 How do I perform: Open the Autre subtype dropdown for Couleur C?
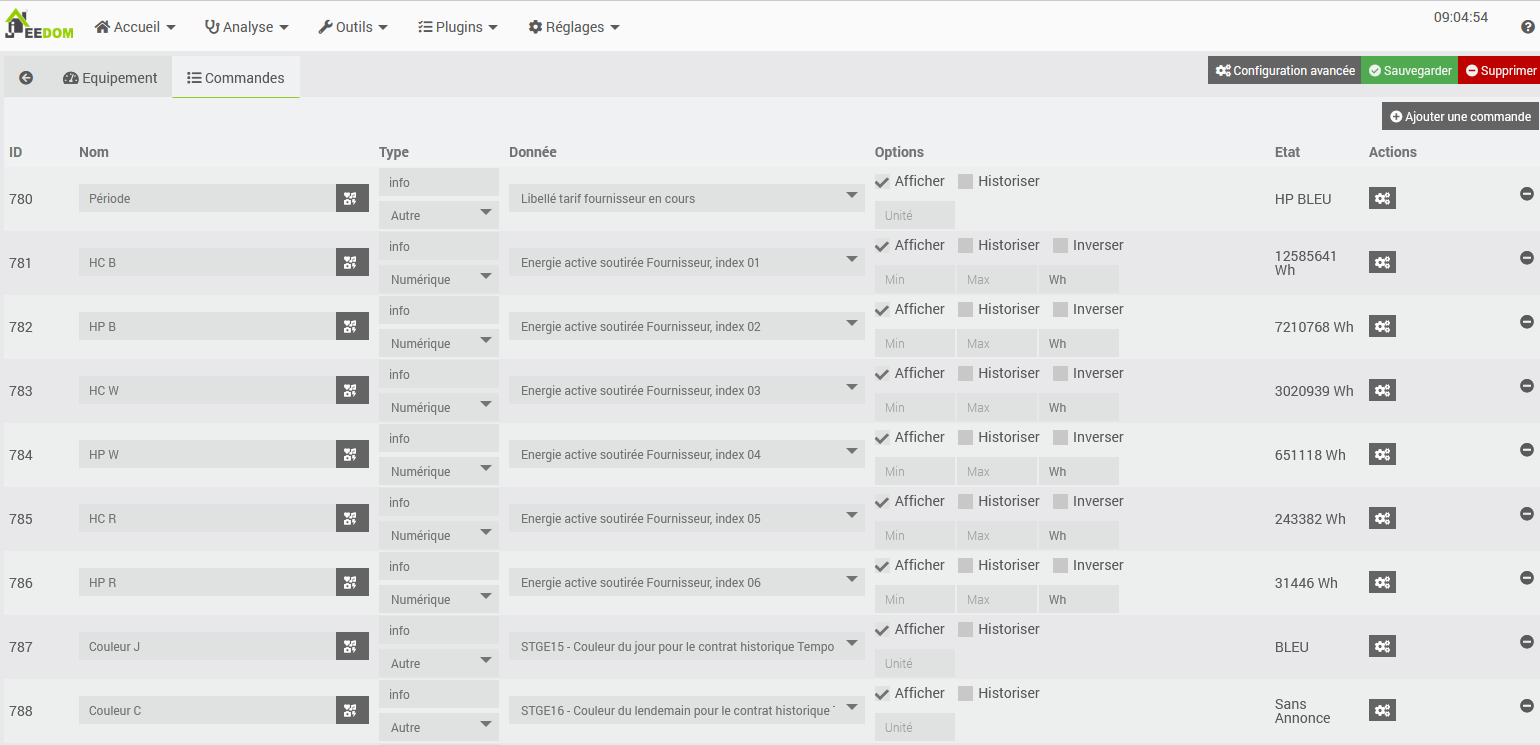click(x=438, y=727)
